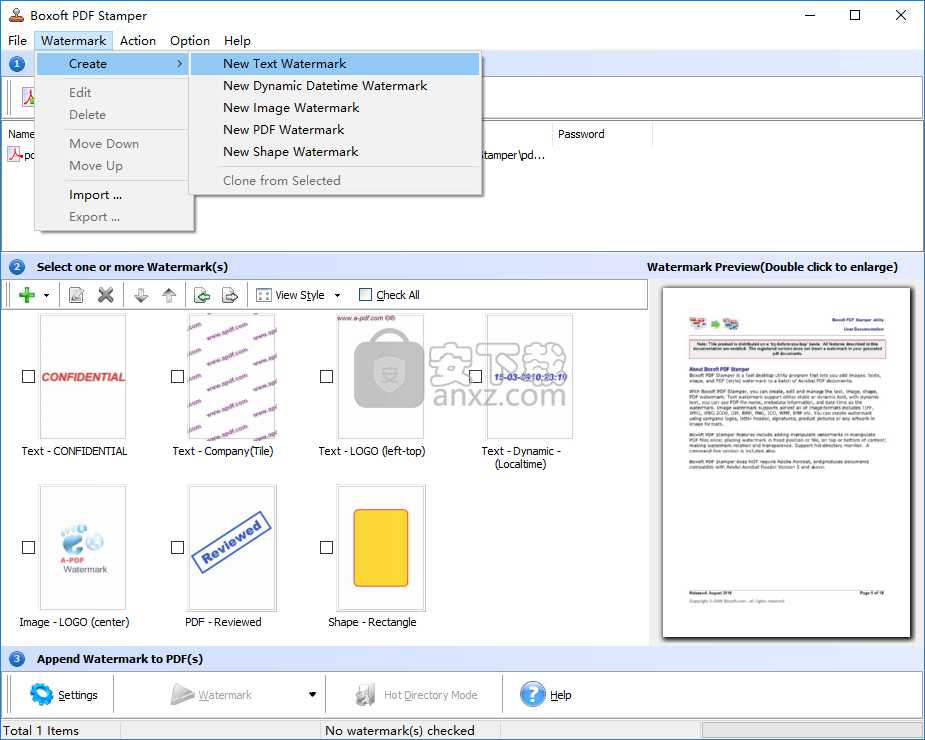Viewport: 925px width, 740px height.
Task: Click the step 1 number badge
Action: (17, 64)
